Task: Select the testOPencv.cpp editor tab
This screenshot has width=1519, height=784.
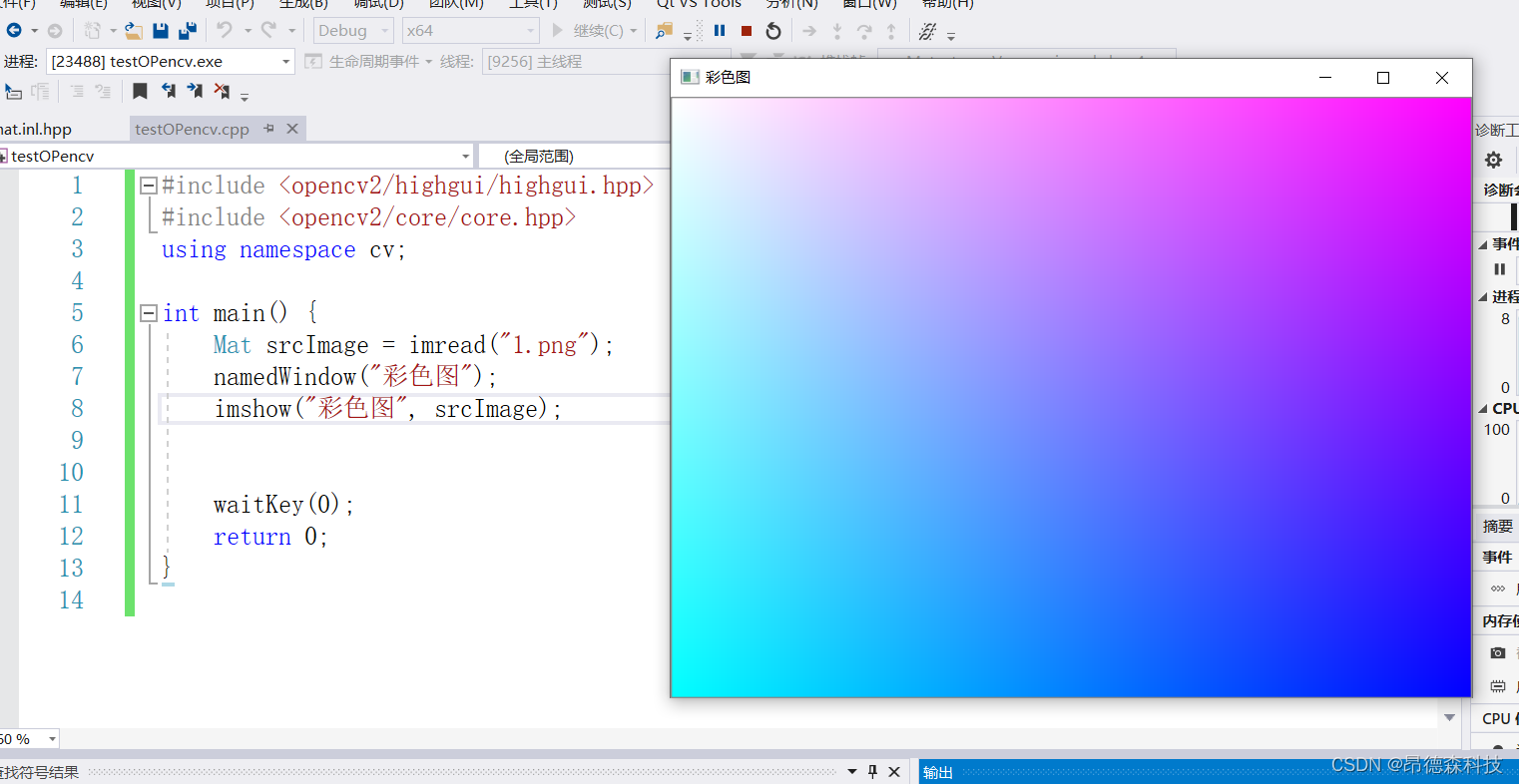Action: tap(193, 130)
